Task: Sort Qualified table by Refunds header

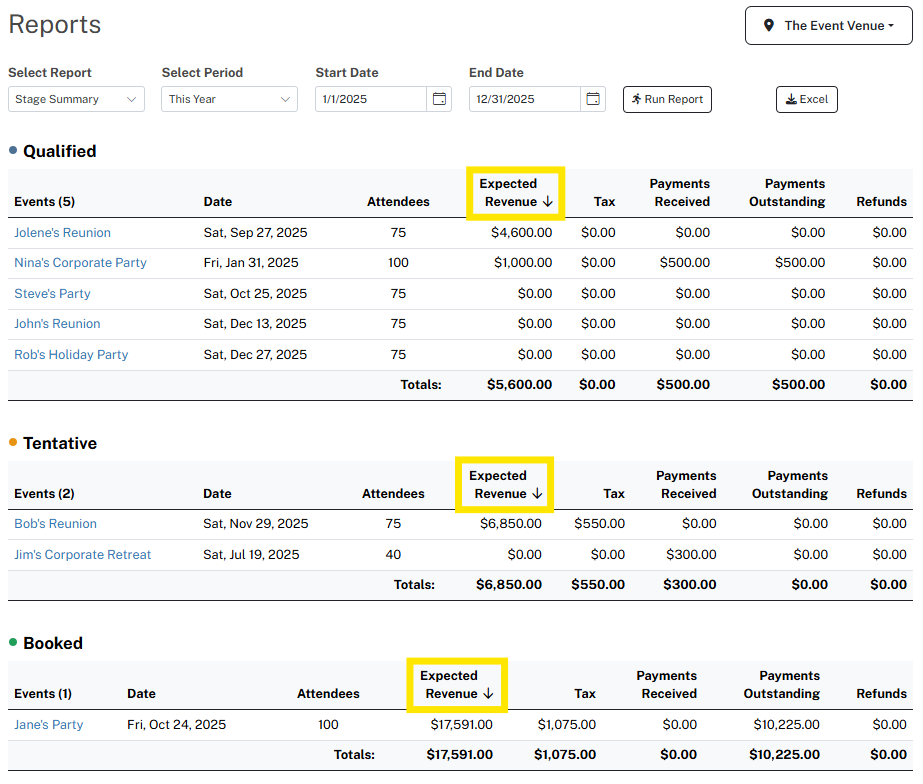Action: pos(881,202)
